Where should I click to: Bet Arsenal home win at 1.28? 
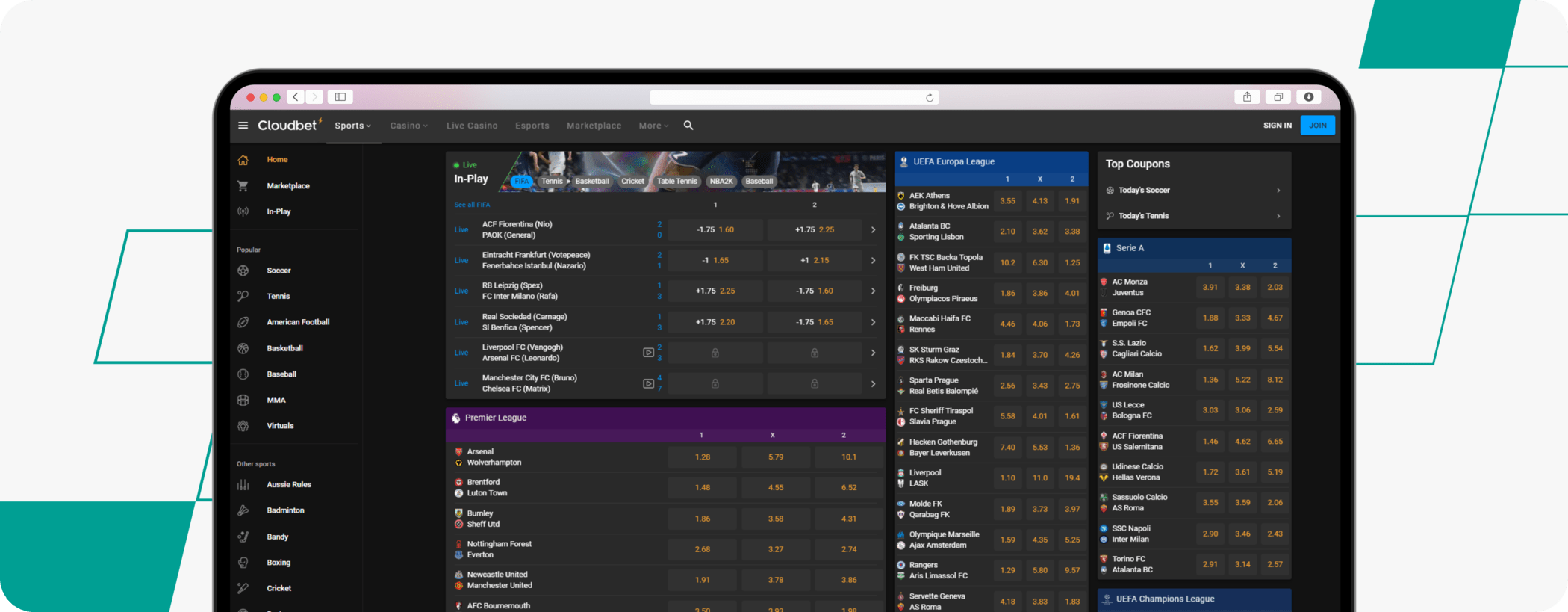pyautogui.click(x=702, y=457)
